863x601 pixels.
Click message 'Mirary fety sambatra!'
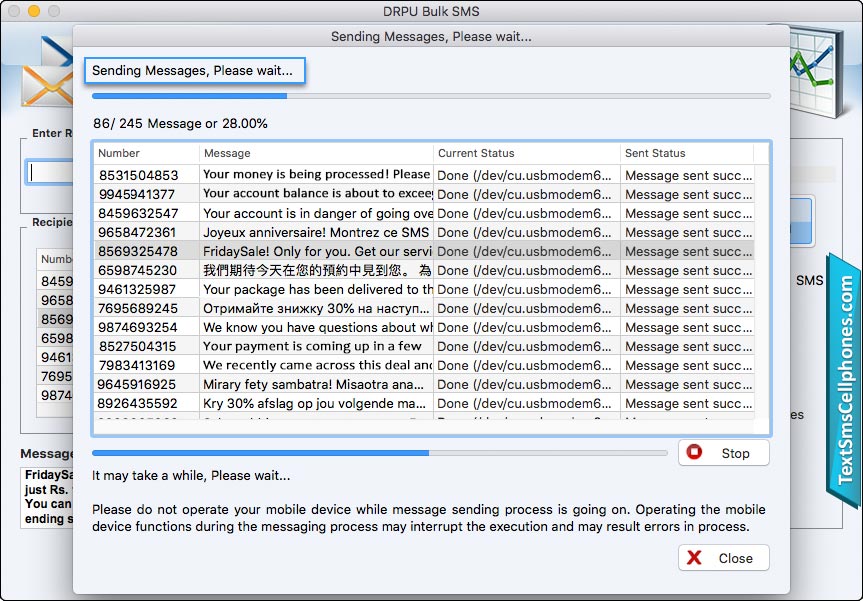[313, 384]
